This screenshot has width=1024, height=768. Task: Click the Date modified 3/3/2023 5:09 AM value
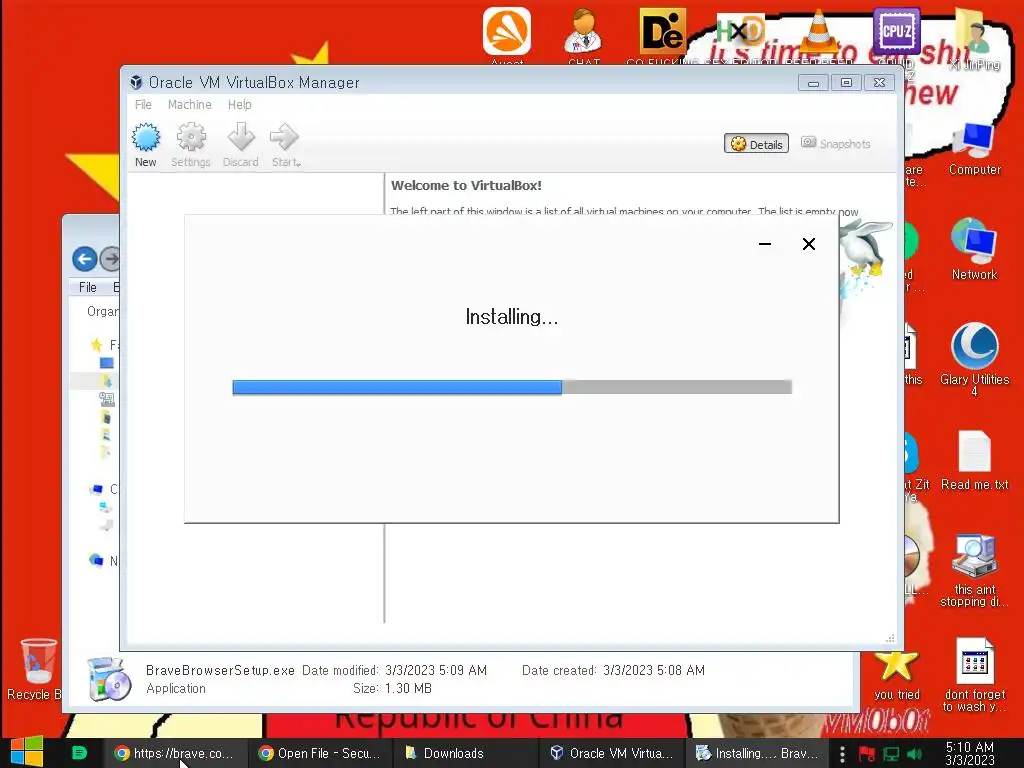(436, 671)
